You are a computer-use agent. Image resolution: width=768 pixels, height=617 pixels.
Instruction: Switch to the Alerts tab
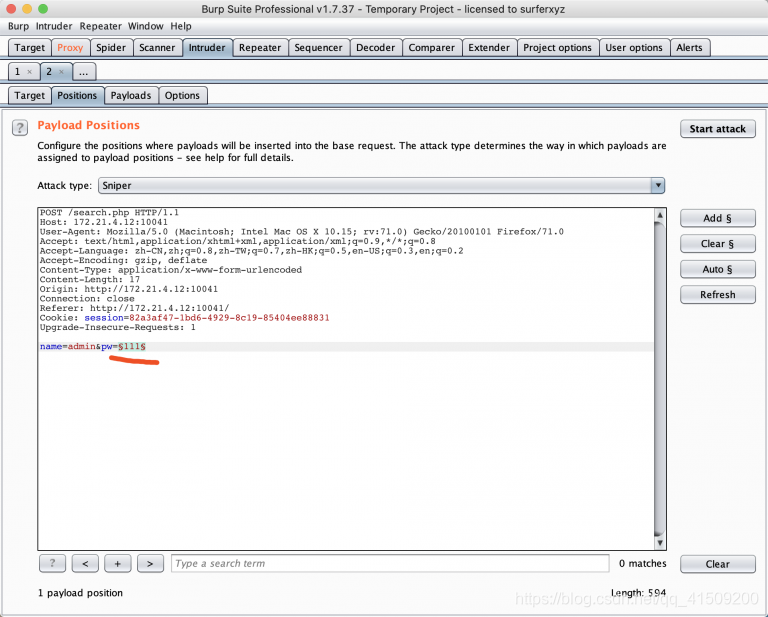tap(689, 47)
